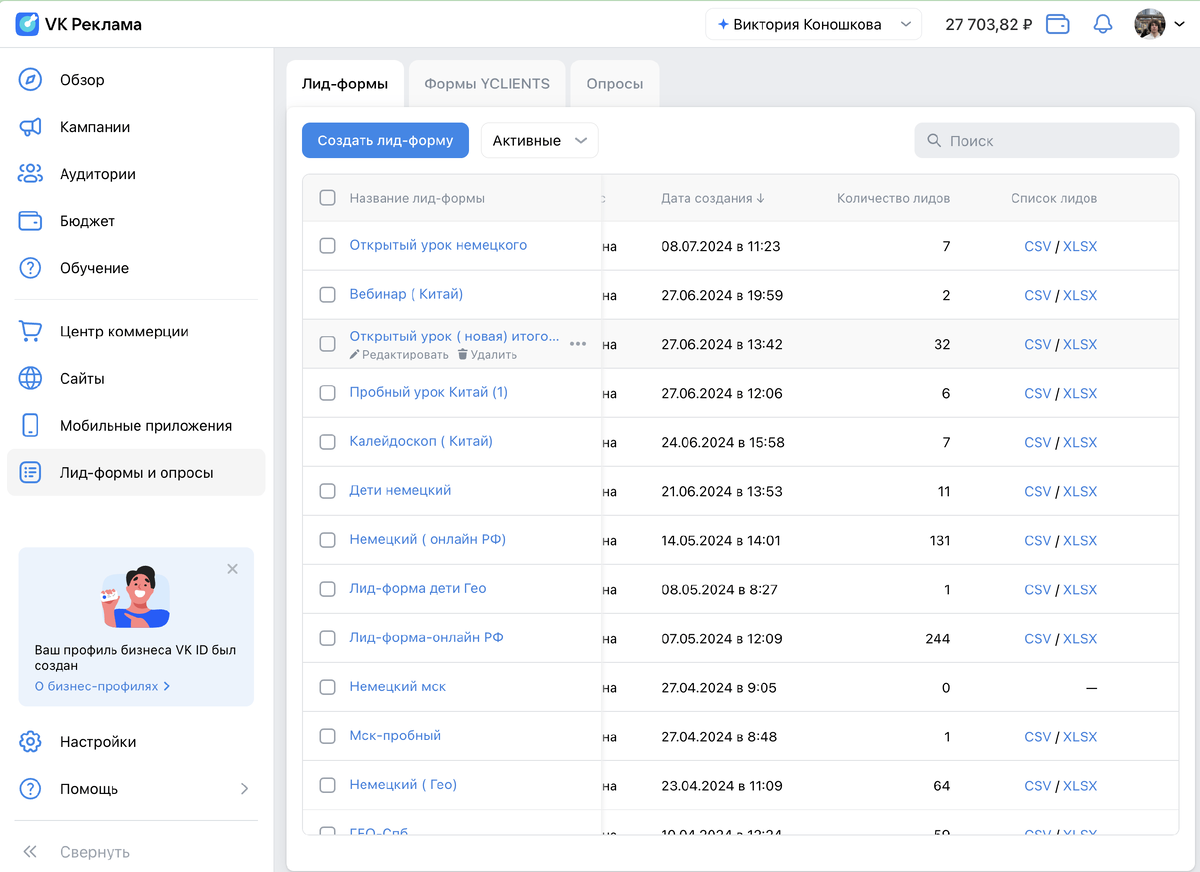Open the wallet icon in header
1200x872 pixels.
pos(1058,24)
